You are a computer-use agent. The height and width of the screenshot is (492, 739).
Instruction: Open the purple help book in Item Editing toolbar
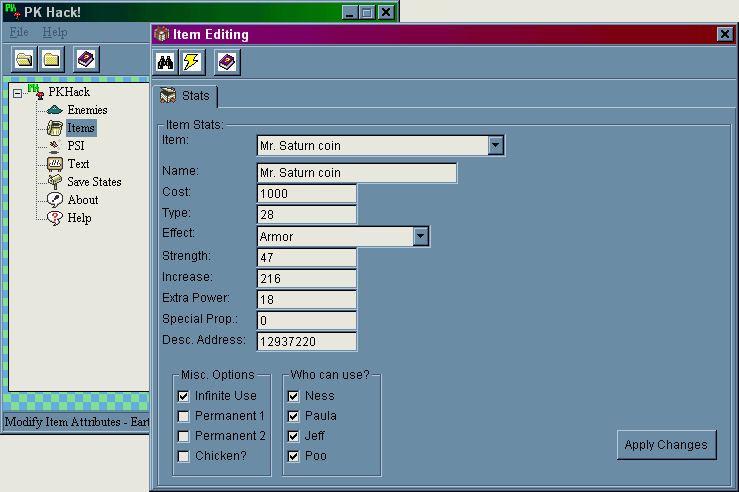[227, 62]
